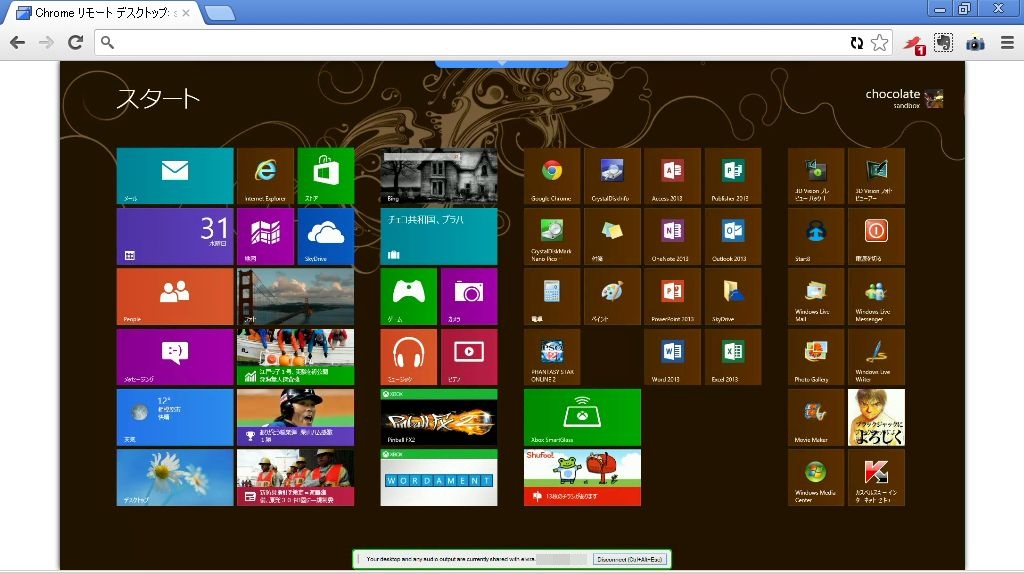Image resolution: width=1024 pixels, height=574 pixels.
Task: Launch the Google Chrome tile
Action: pyautogui.click(x=552, y=176)
